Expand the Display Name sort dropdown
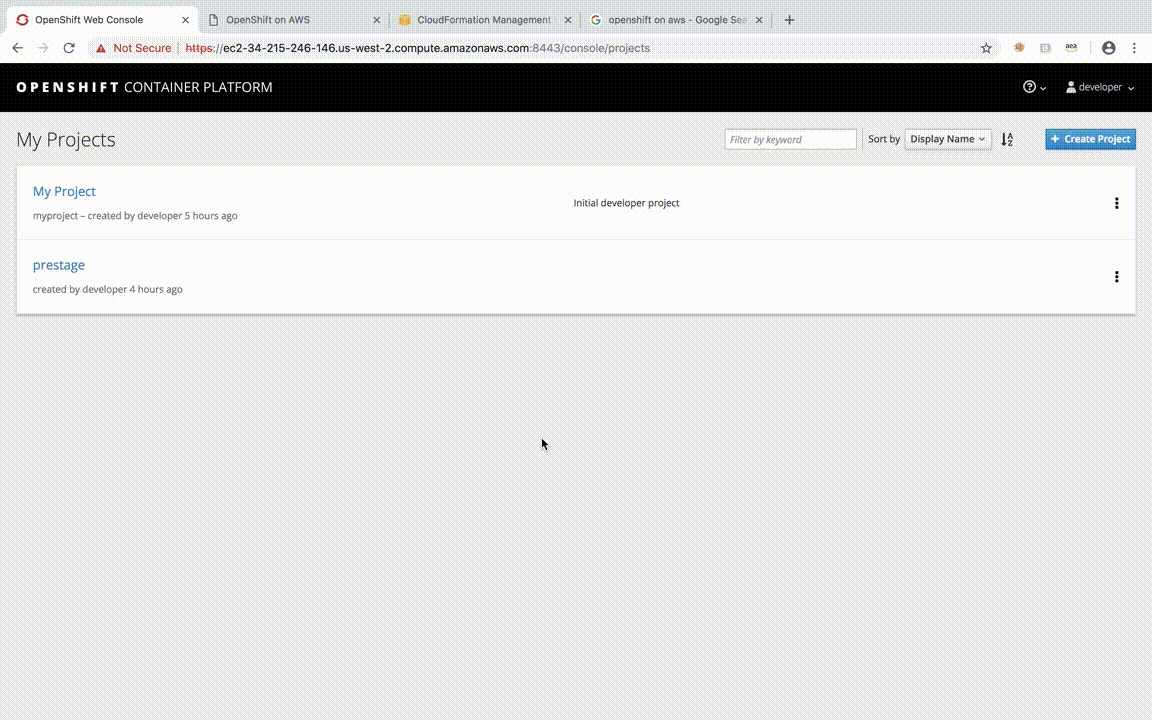The image size is (1152, 720). [948, 139]
